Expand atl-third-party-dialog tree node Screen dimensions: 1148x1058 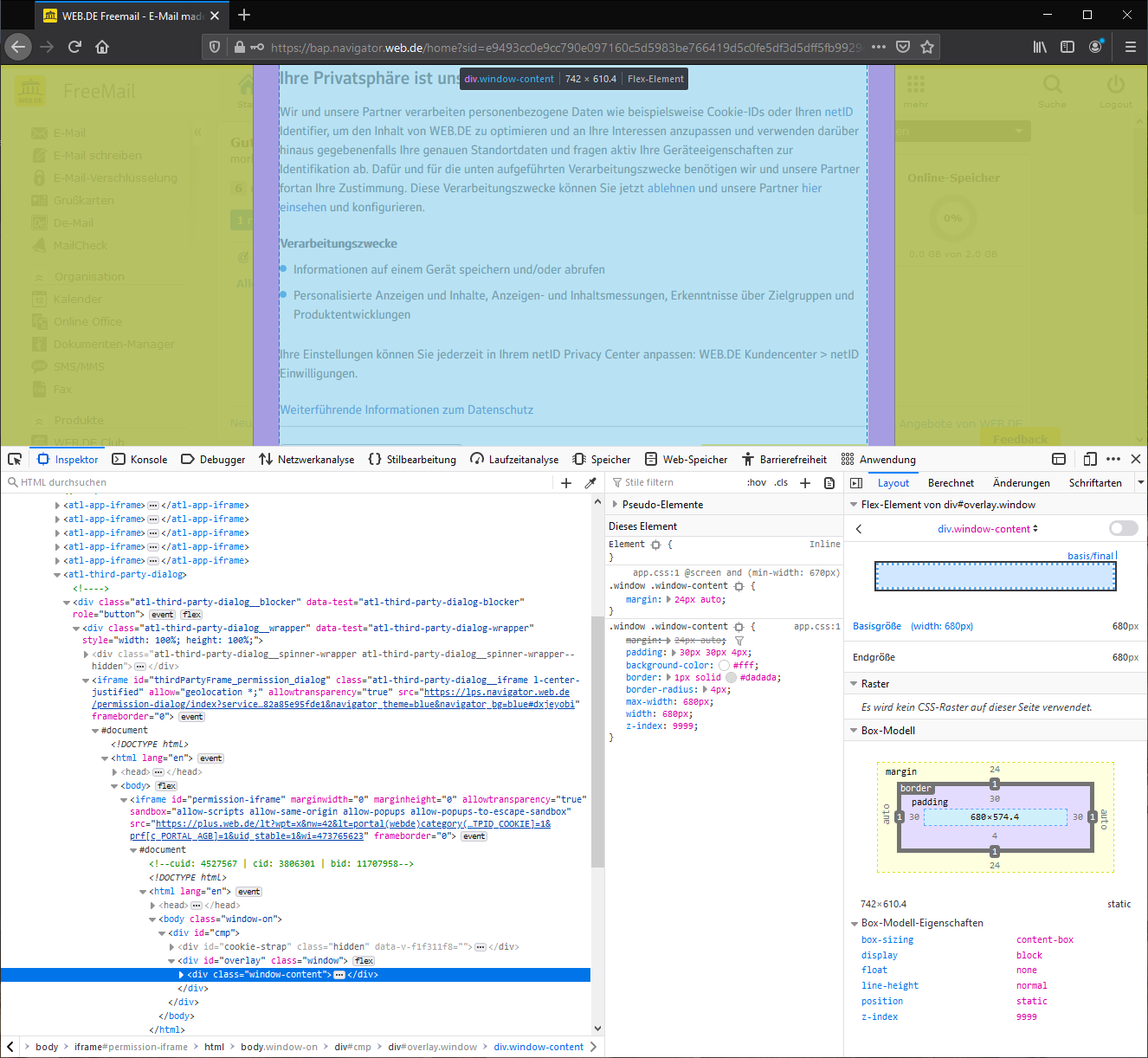[57, 574]
